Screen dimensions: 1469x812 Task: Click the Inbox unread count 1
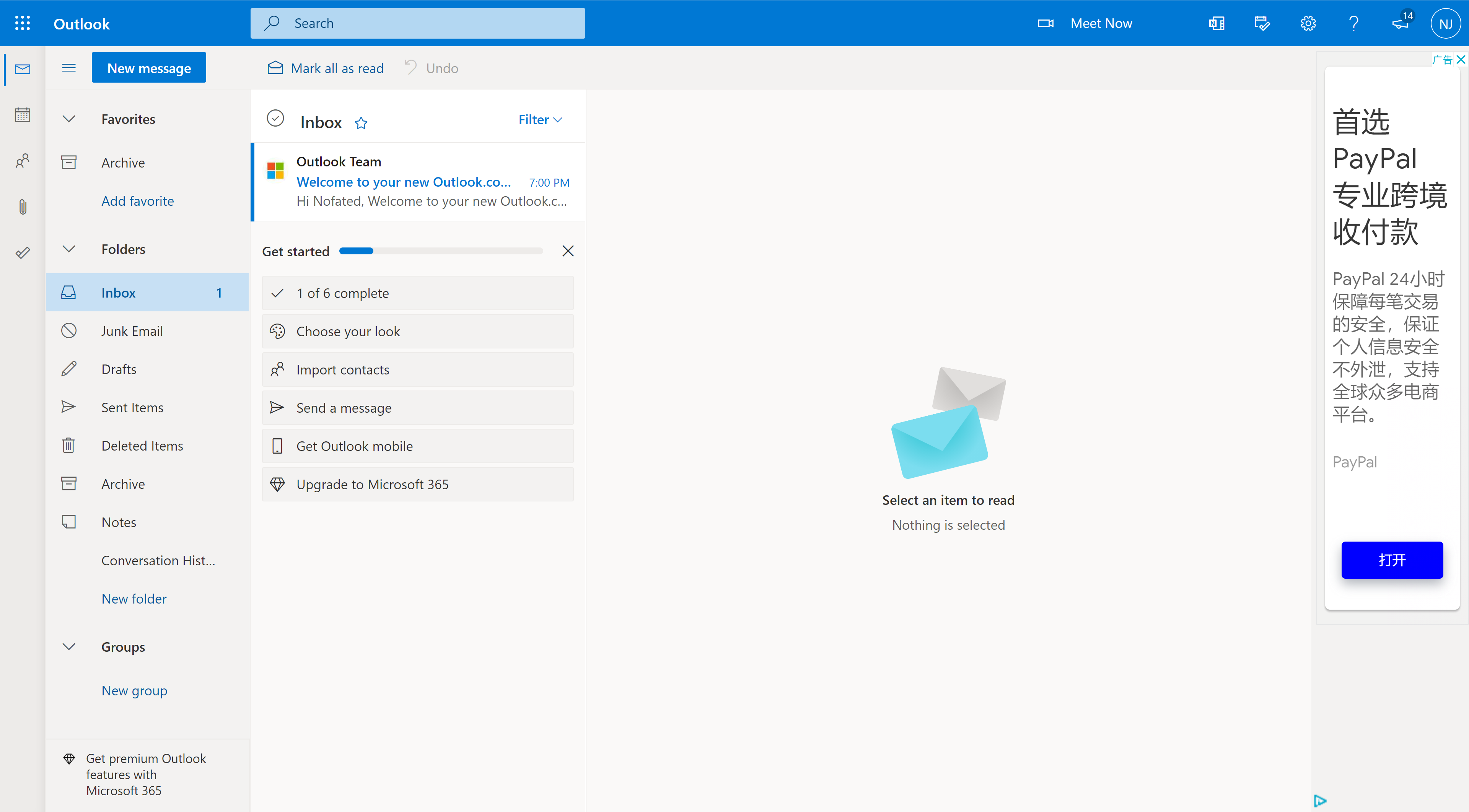[x=219, y=293]
